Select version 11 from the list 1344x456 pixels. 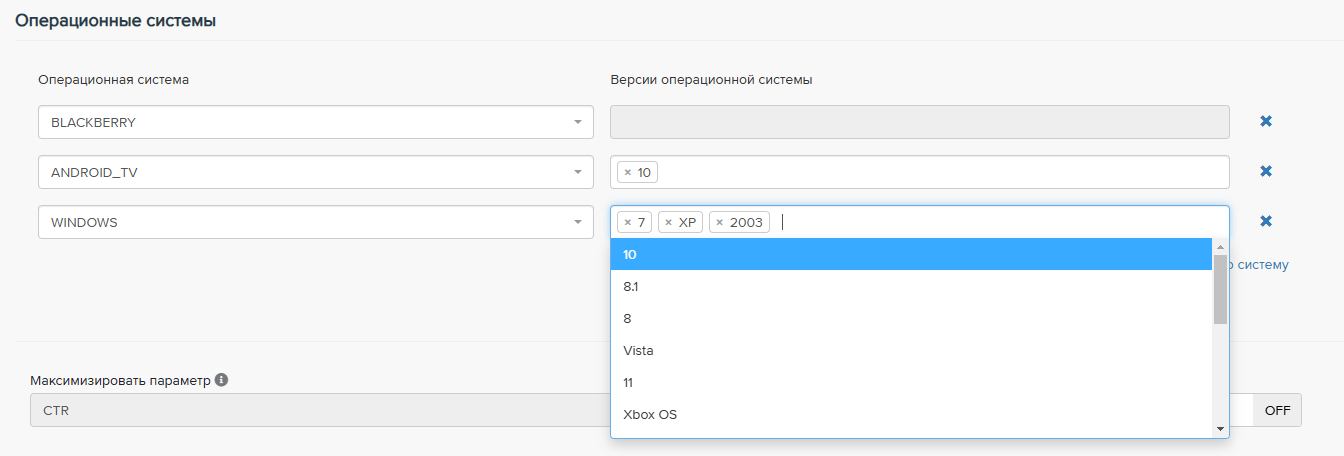pos(910,382)
